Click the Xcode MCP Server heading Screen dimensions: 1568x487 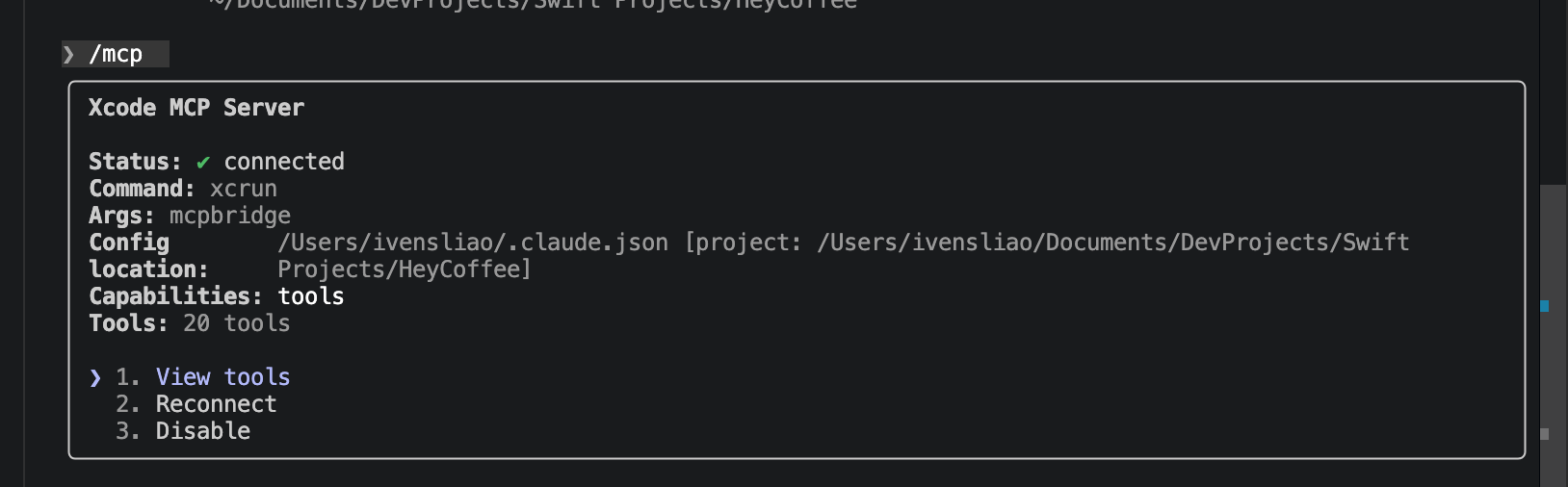196,108
